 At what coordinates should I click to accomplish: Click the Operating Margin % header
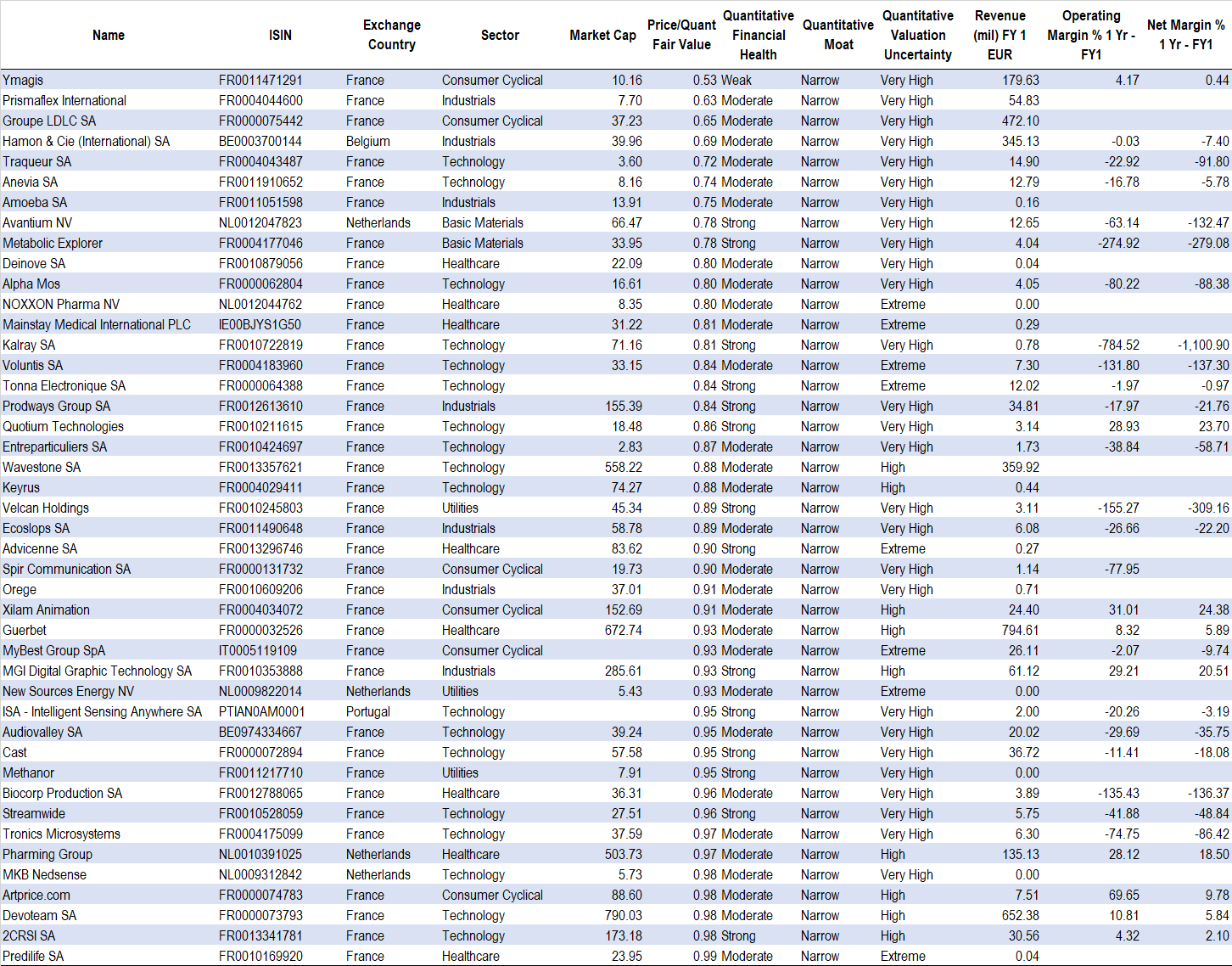pos(1091,35)
